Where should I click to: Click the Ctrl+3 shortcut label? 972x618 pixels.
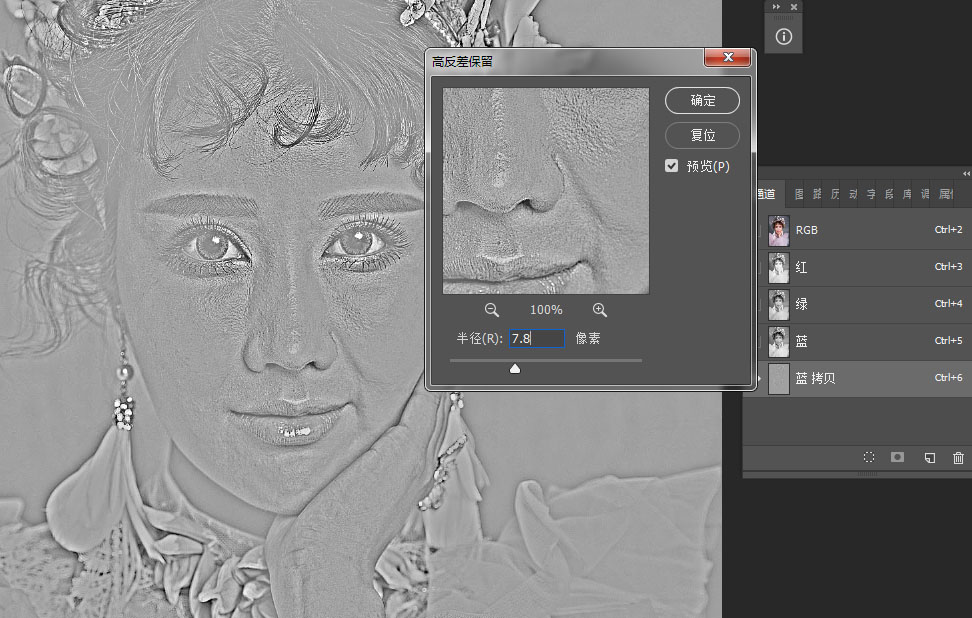(948, 267)
